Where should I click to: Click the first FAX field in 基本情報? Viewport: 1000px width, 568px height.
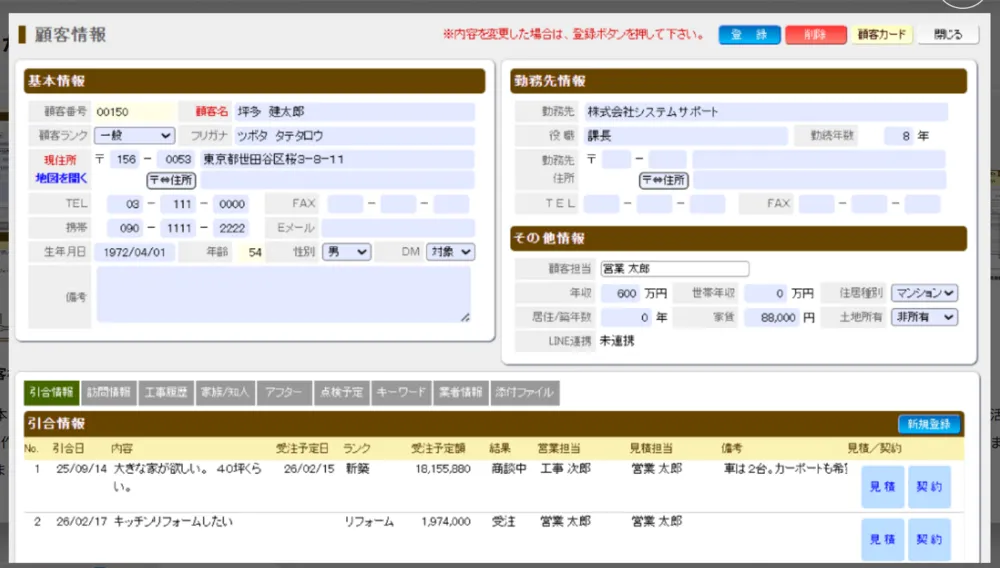(345, 204)
